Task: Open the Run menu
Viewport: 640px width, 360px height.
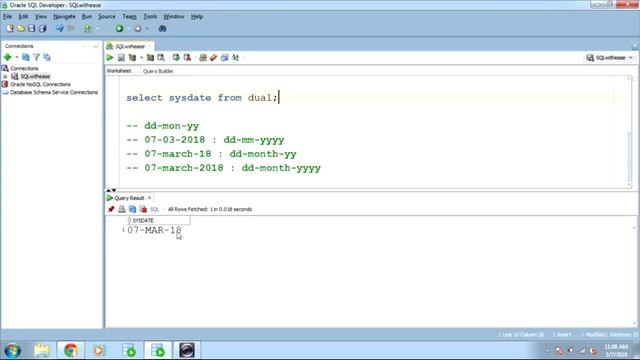Action: (87, 16)
